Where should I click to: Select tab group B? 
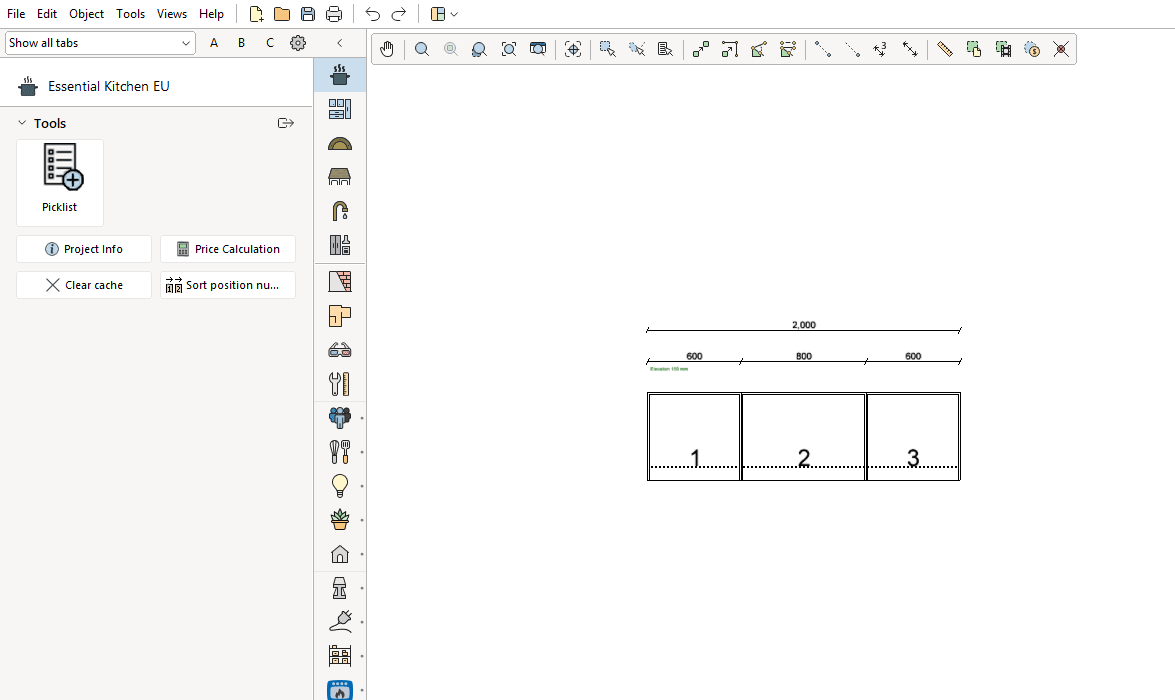[x=241, y=43]
